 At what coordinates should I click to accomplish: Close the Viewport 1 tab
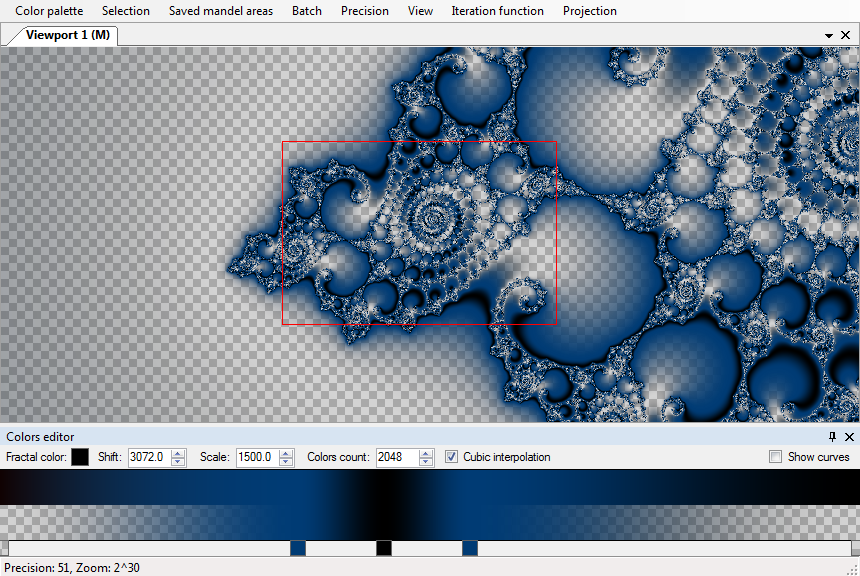point(846,35)
